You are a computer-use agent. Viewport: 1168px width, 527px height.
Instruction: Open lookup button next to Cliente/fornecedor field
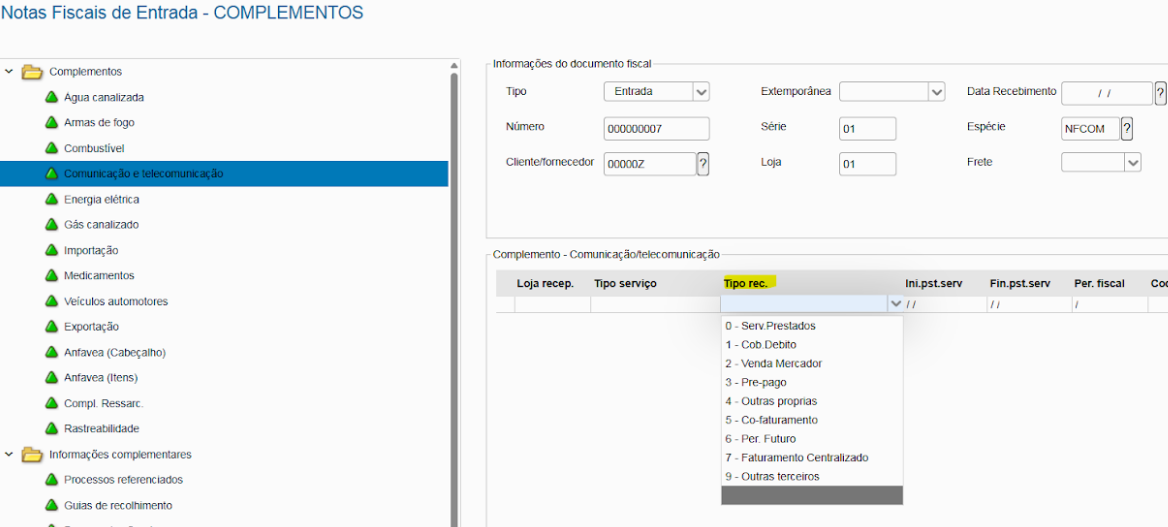702,164
